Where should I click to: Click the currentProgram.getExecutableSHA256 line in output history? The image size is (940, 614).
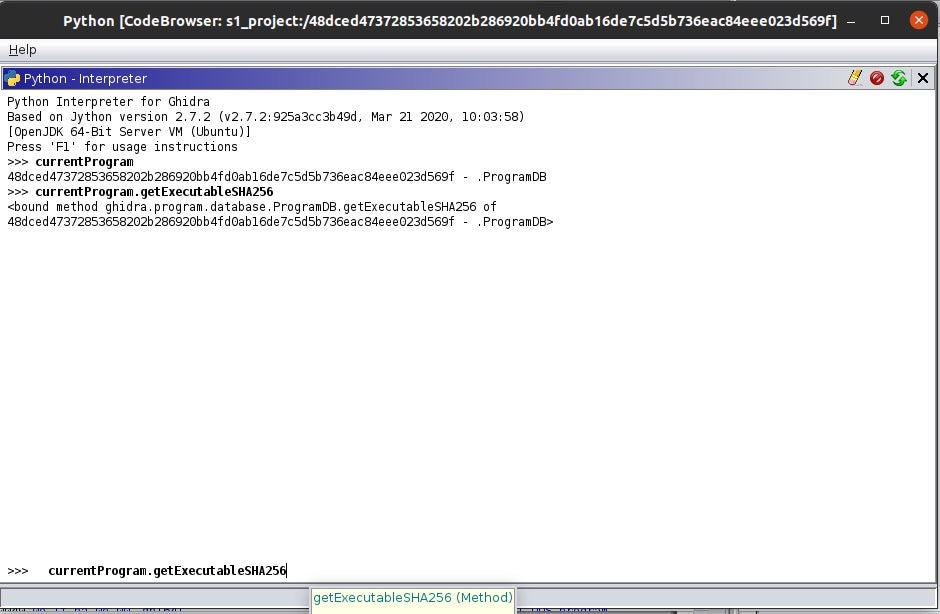(x=154, y=192)
